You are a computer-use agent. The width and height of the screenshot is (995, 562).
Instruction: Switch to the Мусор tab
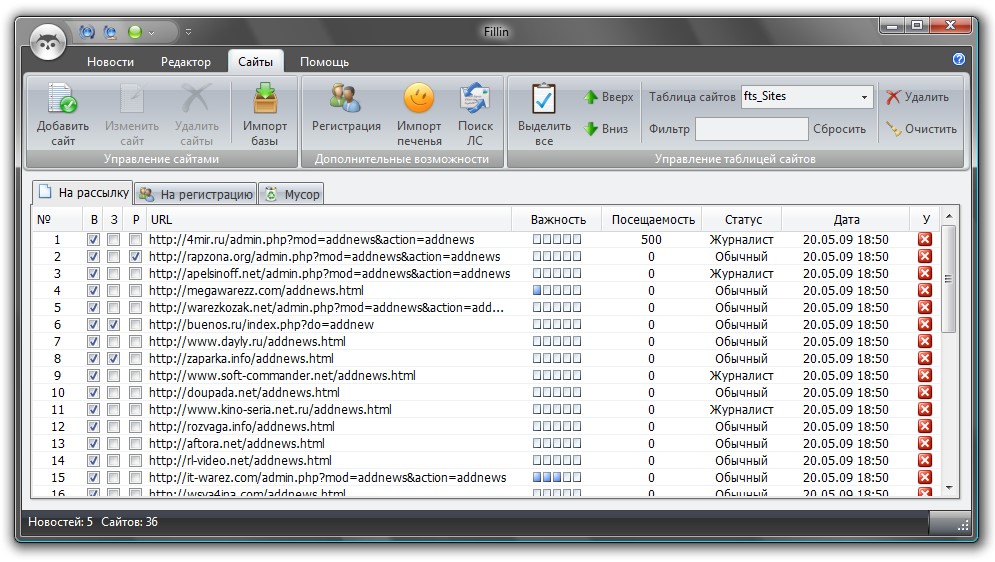click(x=291, y=194)
